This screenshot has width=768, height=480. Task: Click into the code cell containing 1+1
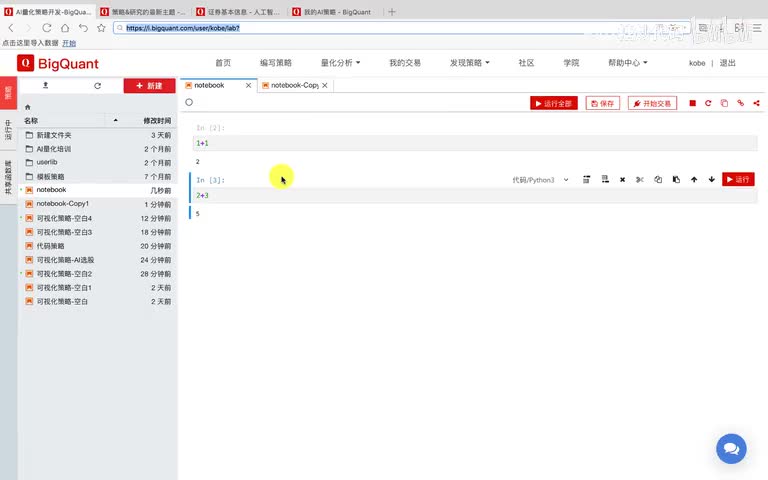click(x=475, y=143)
